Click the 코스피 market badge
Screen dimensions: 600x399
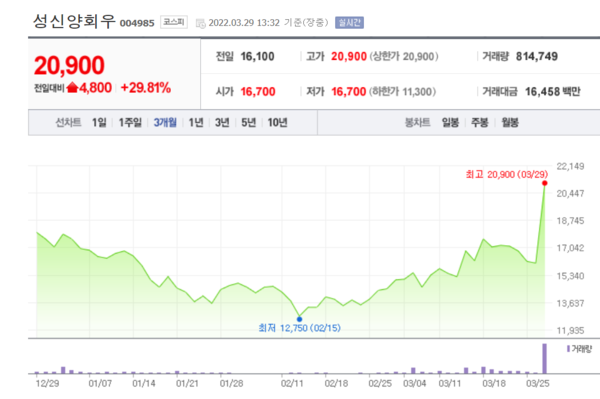click(174, 22)
